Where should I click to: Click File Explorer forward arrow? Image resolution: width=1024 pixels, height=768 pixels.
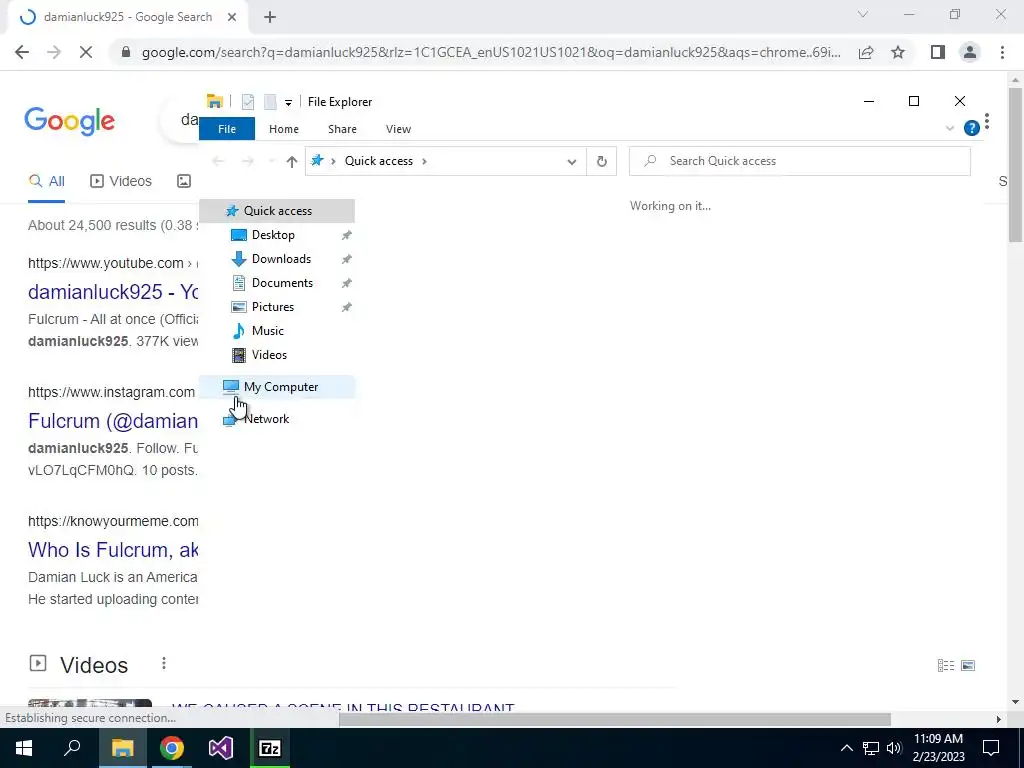pos(248,161)
